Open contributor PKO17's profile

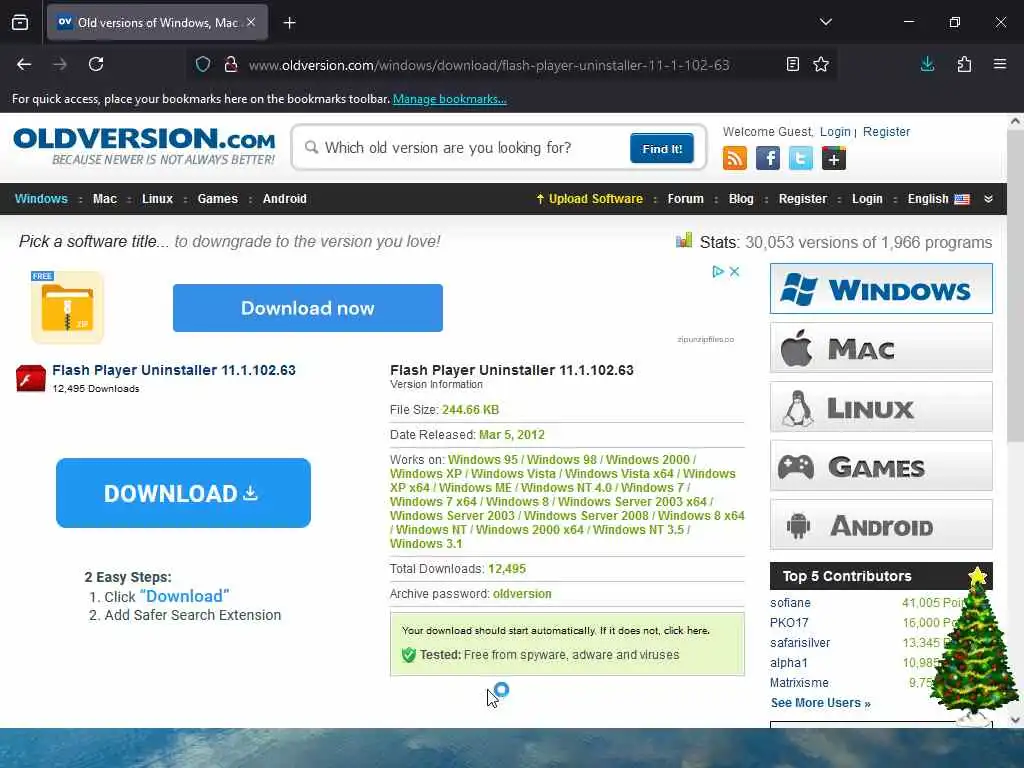point(789,623)
